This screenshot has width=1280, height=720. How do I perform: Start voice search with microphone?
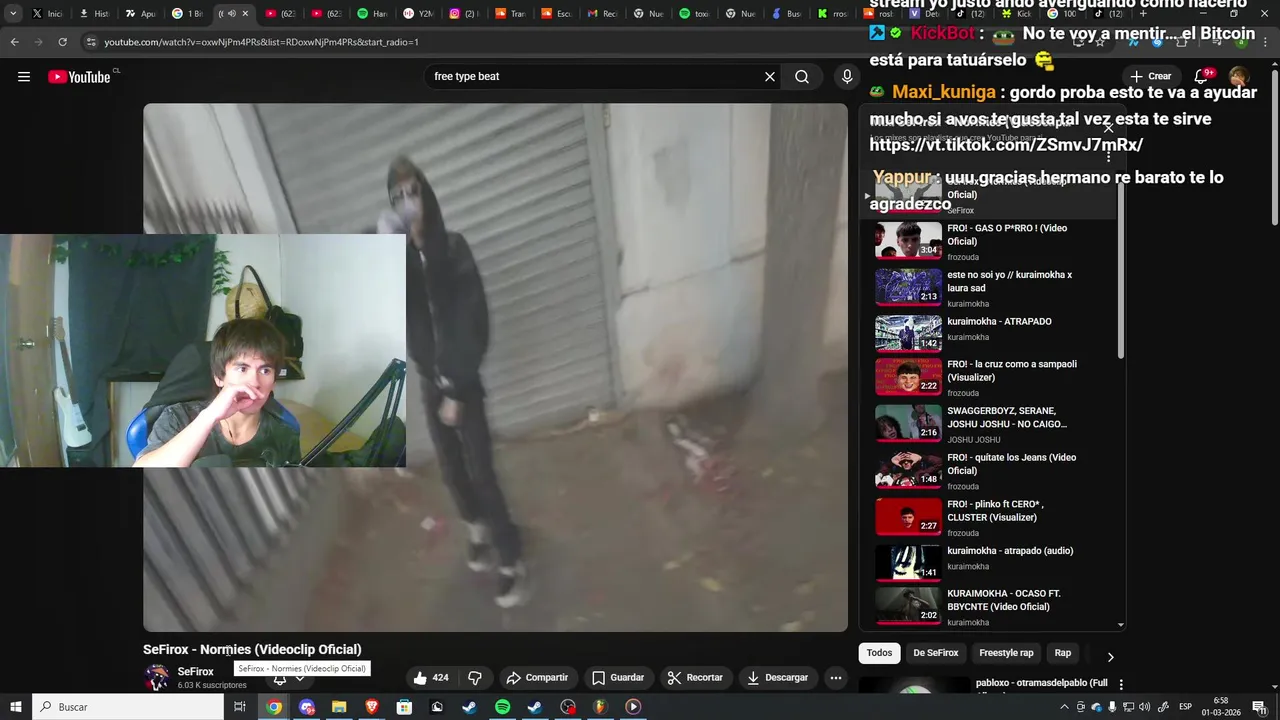coord(847,77)
